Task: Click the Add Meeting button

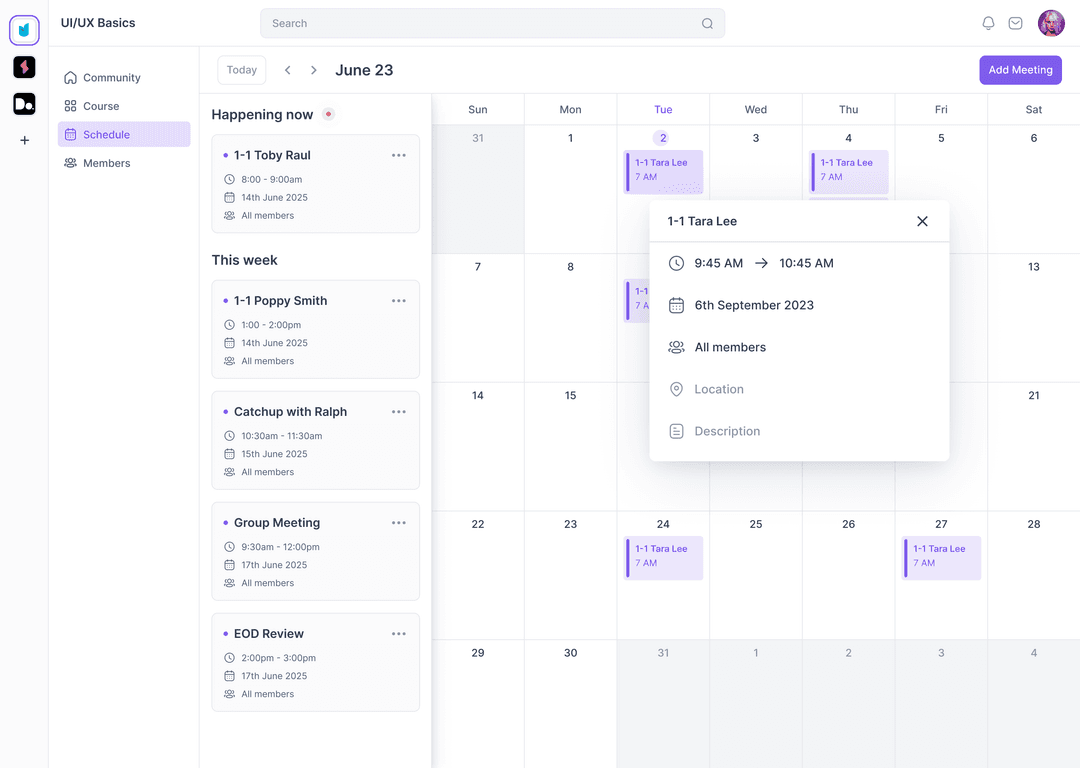Action: pos(1020,70)
